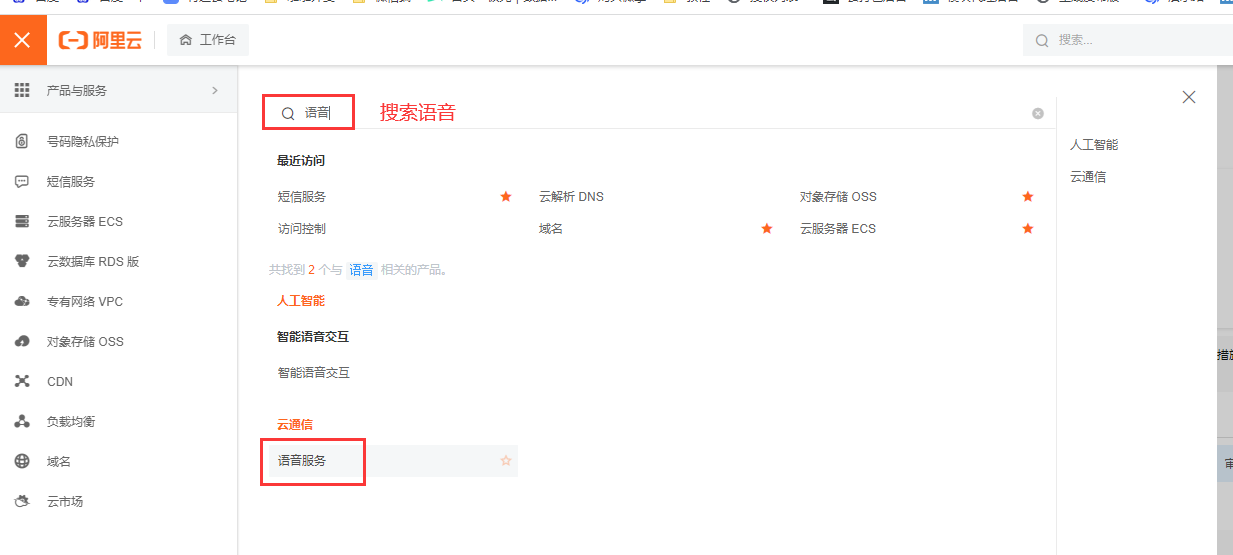Image resolution: width=1233 pixels, height=555 pixels.
Task: Click the 短信服务 chat bubble icon
Action: pos(22,182)
